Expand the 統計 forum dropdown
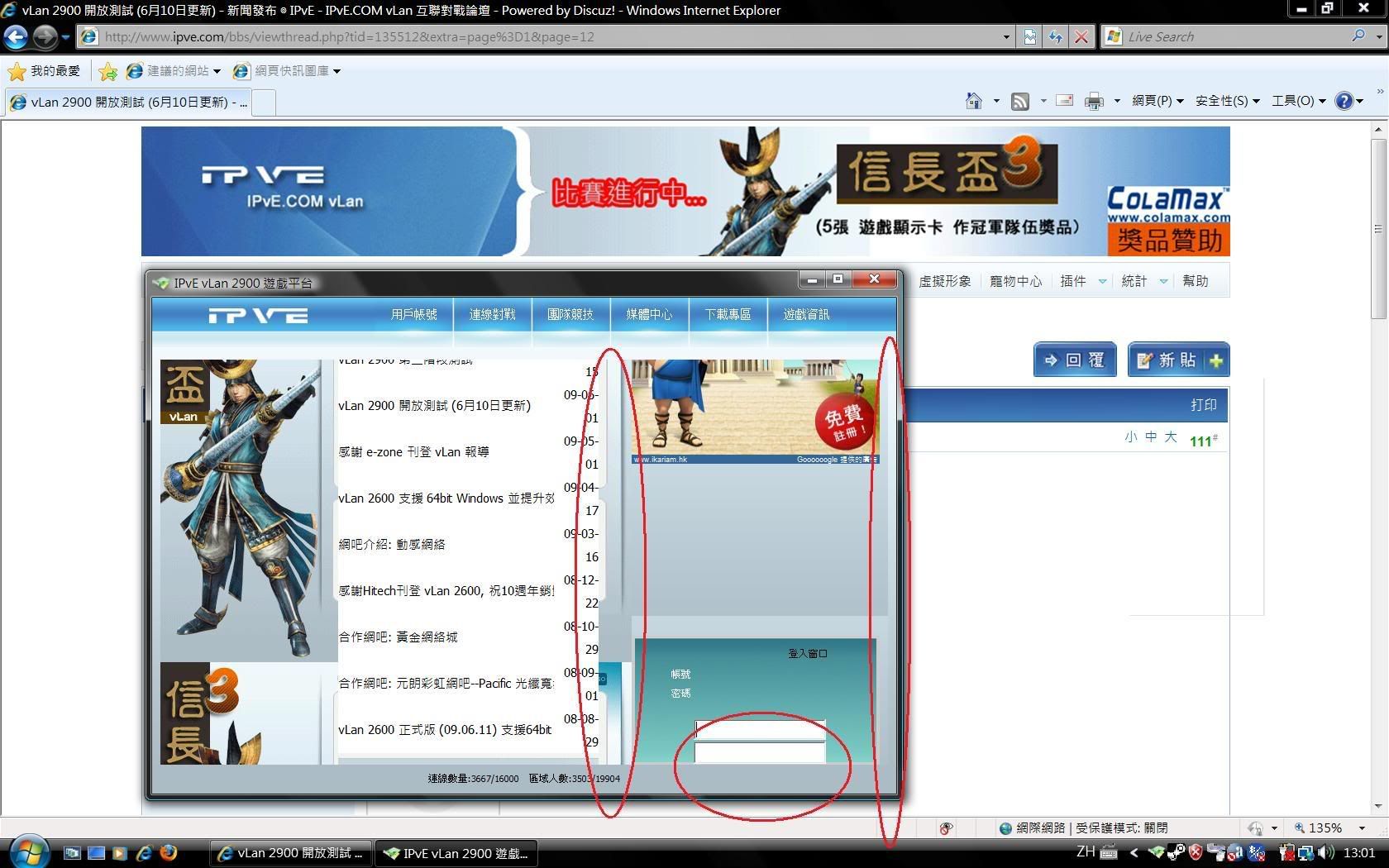 click(1163, 282)
